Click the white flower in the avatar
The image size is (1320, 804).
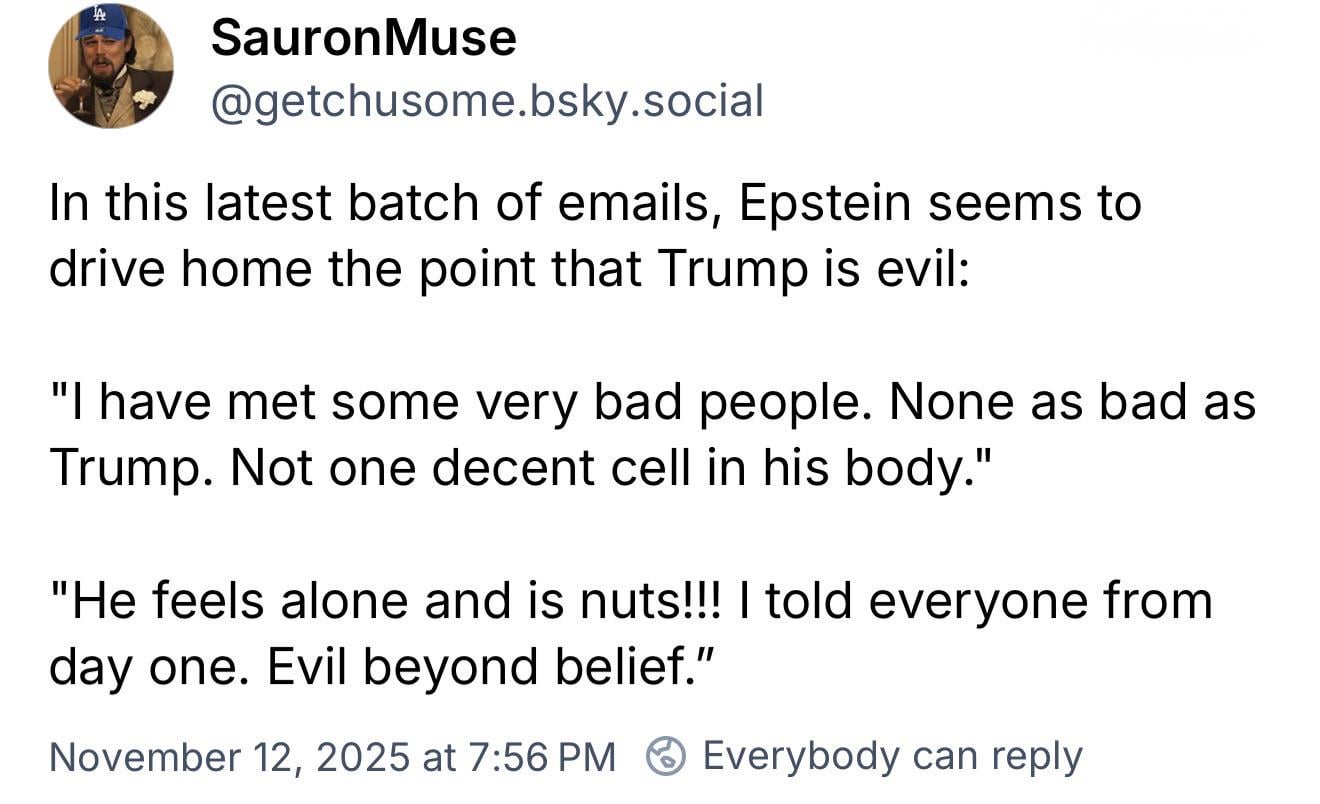[144, 98]
